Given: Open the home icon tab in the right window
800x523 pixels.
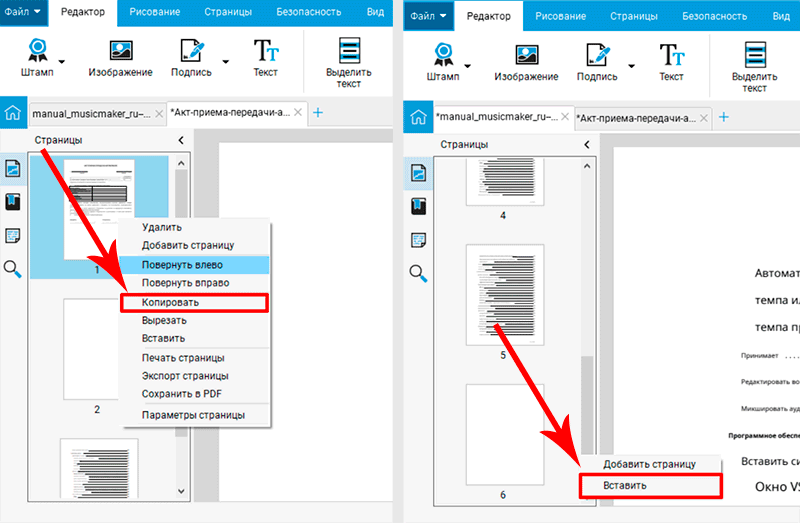Looking at the screenshot, I should 418,117.
